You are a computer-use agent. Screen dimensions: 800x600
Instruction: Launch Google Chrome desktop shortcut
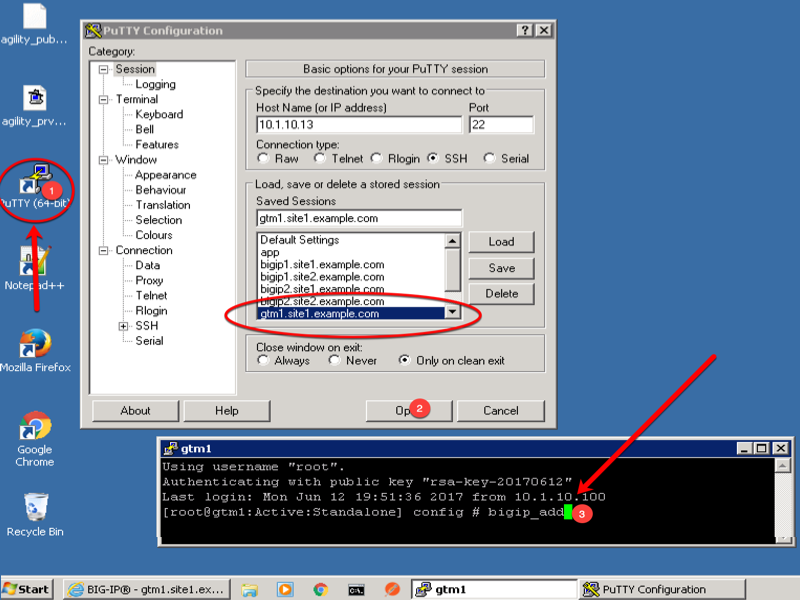click(35, 439)
